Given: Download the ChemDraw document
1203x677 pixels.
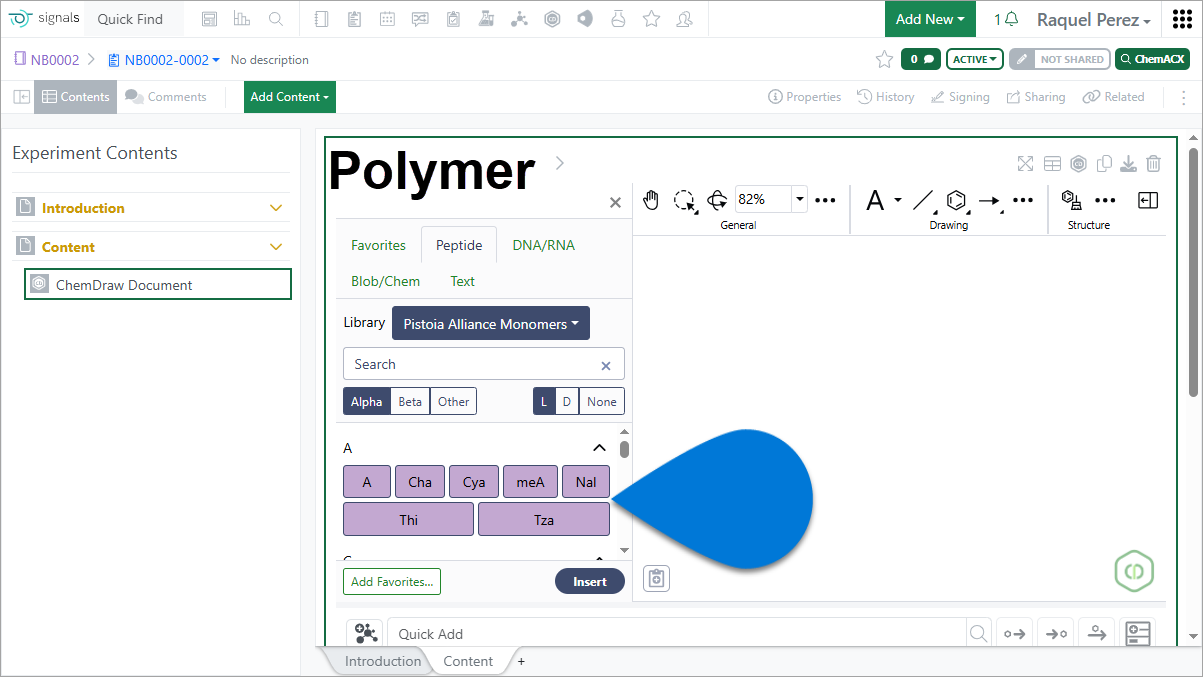Looking at the screenshot, I should click(1129, 164).
